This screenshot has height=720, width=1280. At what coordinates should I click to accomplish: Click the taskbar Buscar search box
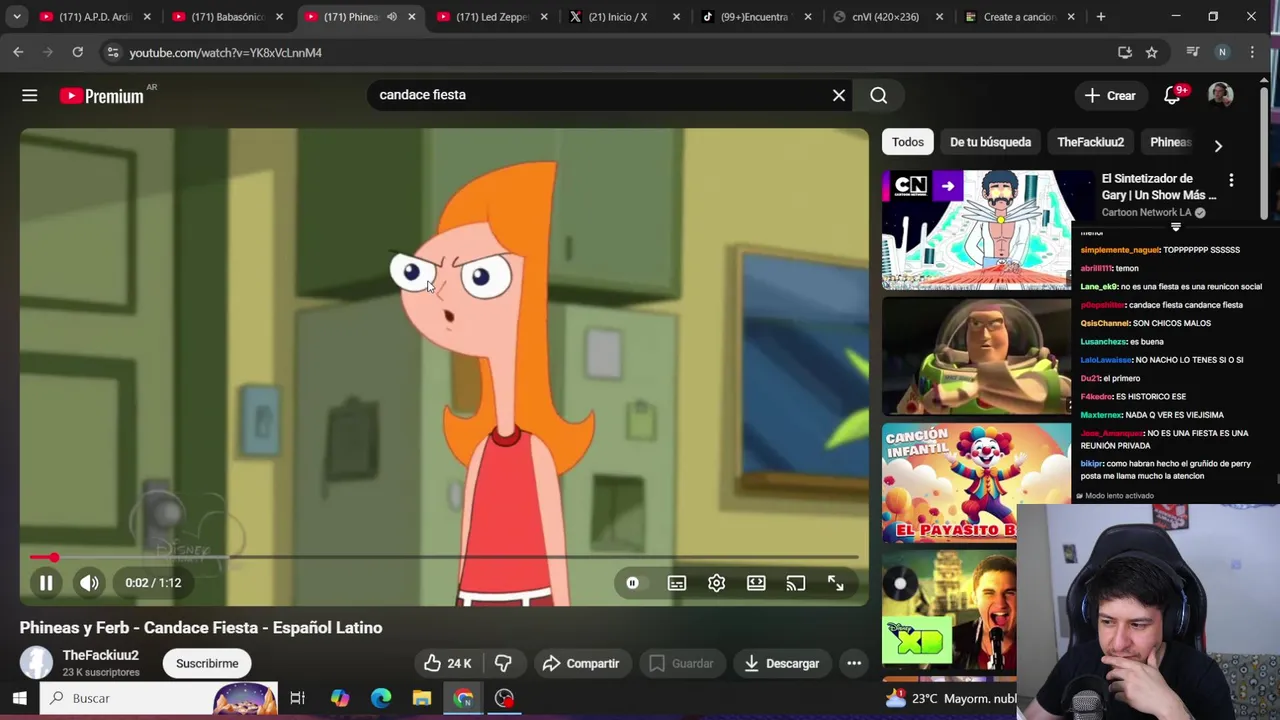(160, 698)
